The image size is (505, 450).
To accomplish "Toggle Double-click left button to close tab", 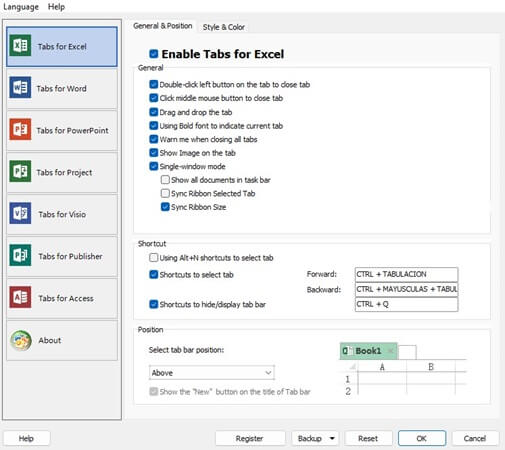I will [154, 84].
